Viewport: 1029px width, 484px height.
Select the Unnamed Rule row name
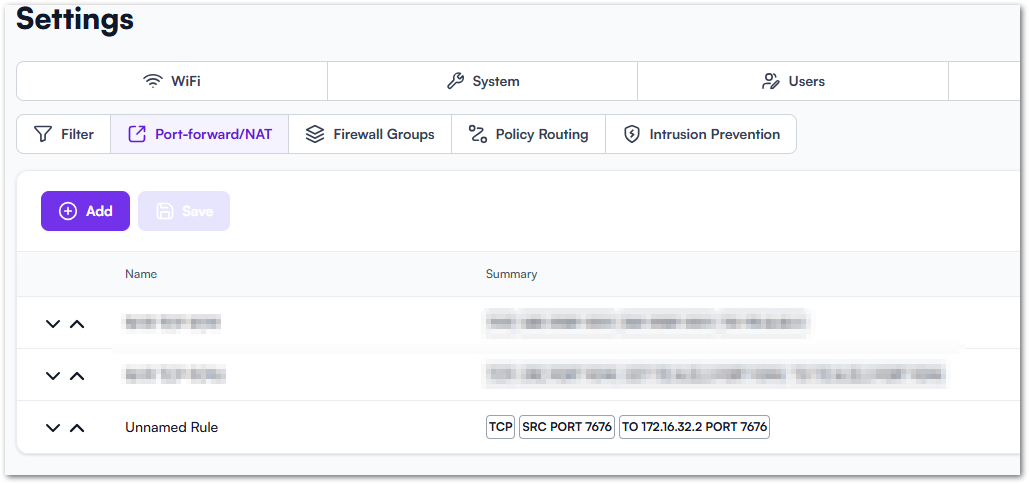171,427
